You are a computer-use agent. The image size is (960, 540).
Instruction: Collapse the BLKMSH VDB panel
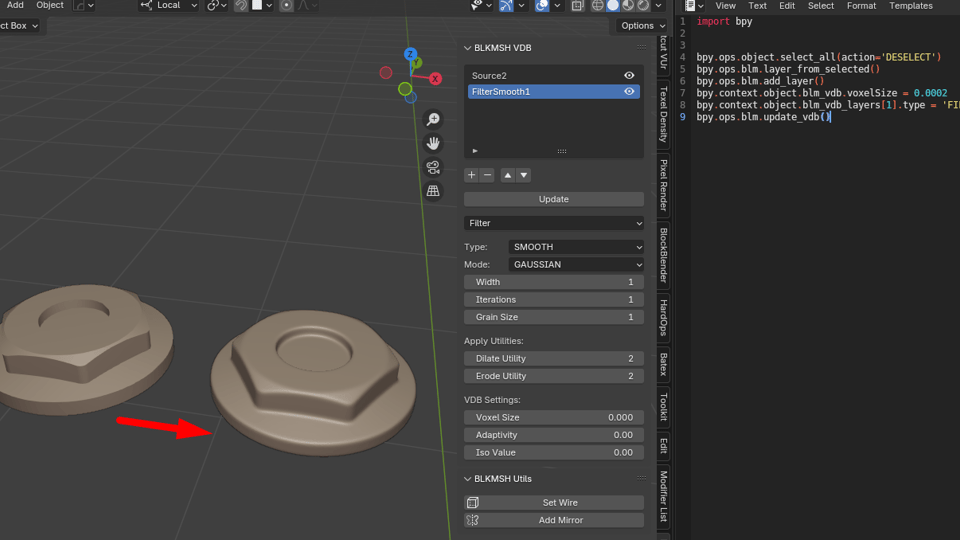coord(468,48)
